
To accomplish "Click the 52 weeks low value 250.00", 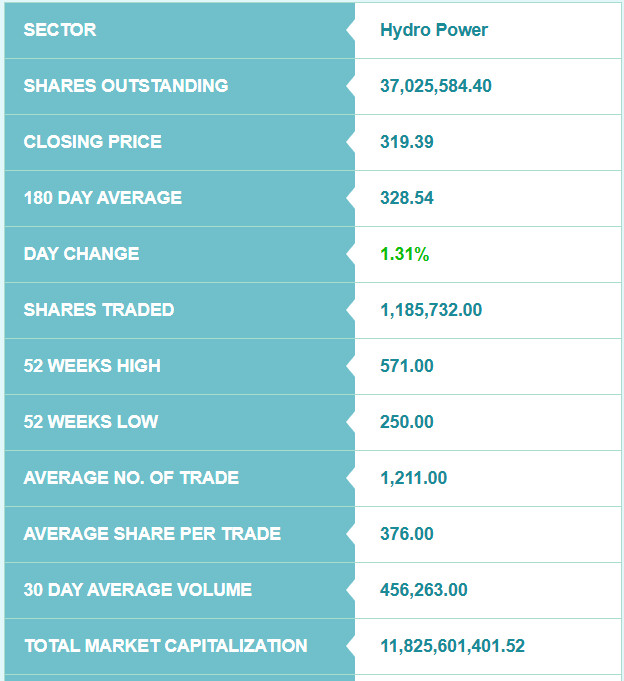I will point(407,422).
